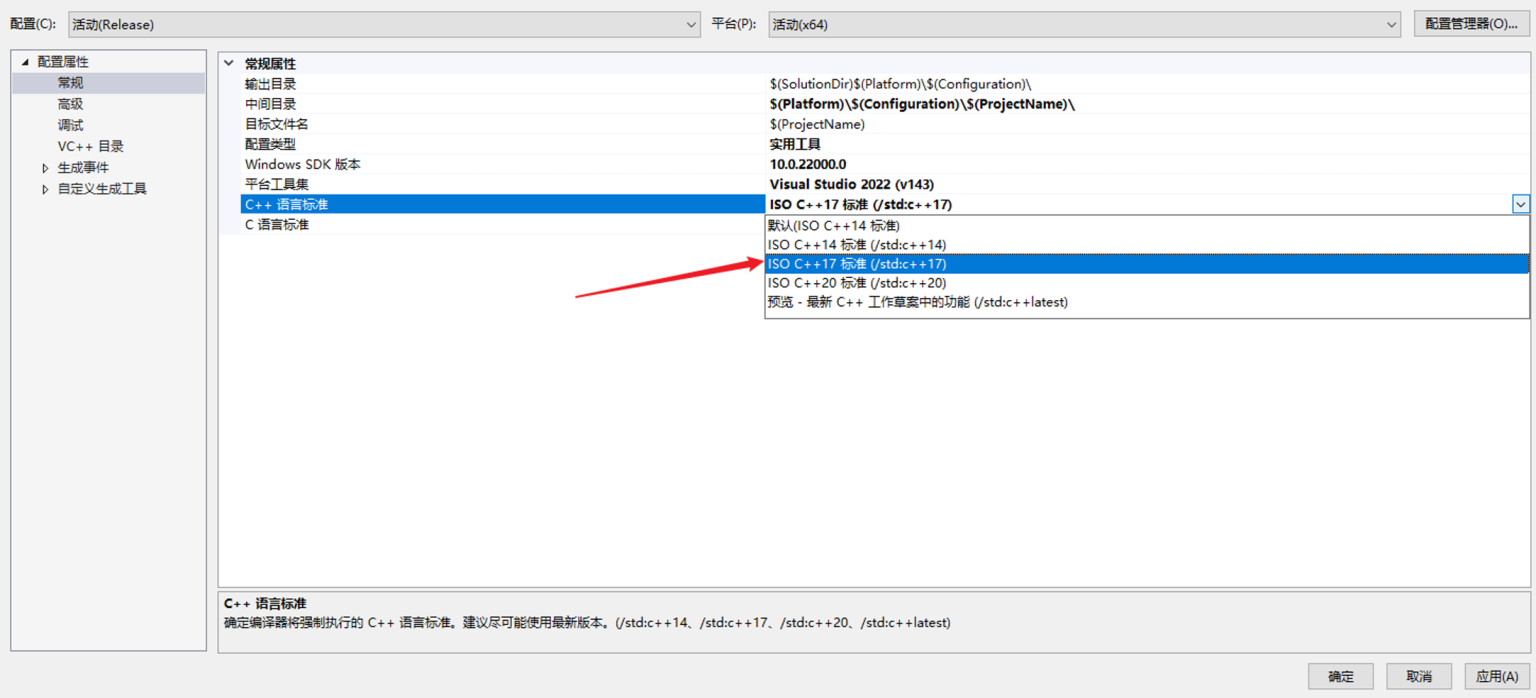The height and width of the screenshot is (698, 1536).
Task: Select 高级 in the property tree
Action: [70, 104]
